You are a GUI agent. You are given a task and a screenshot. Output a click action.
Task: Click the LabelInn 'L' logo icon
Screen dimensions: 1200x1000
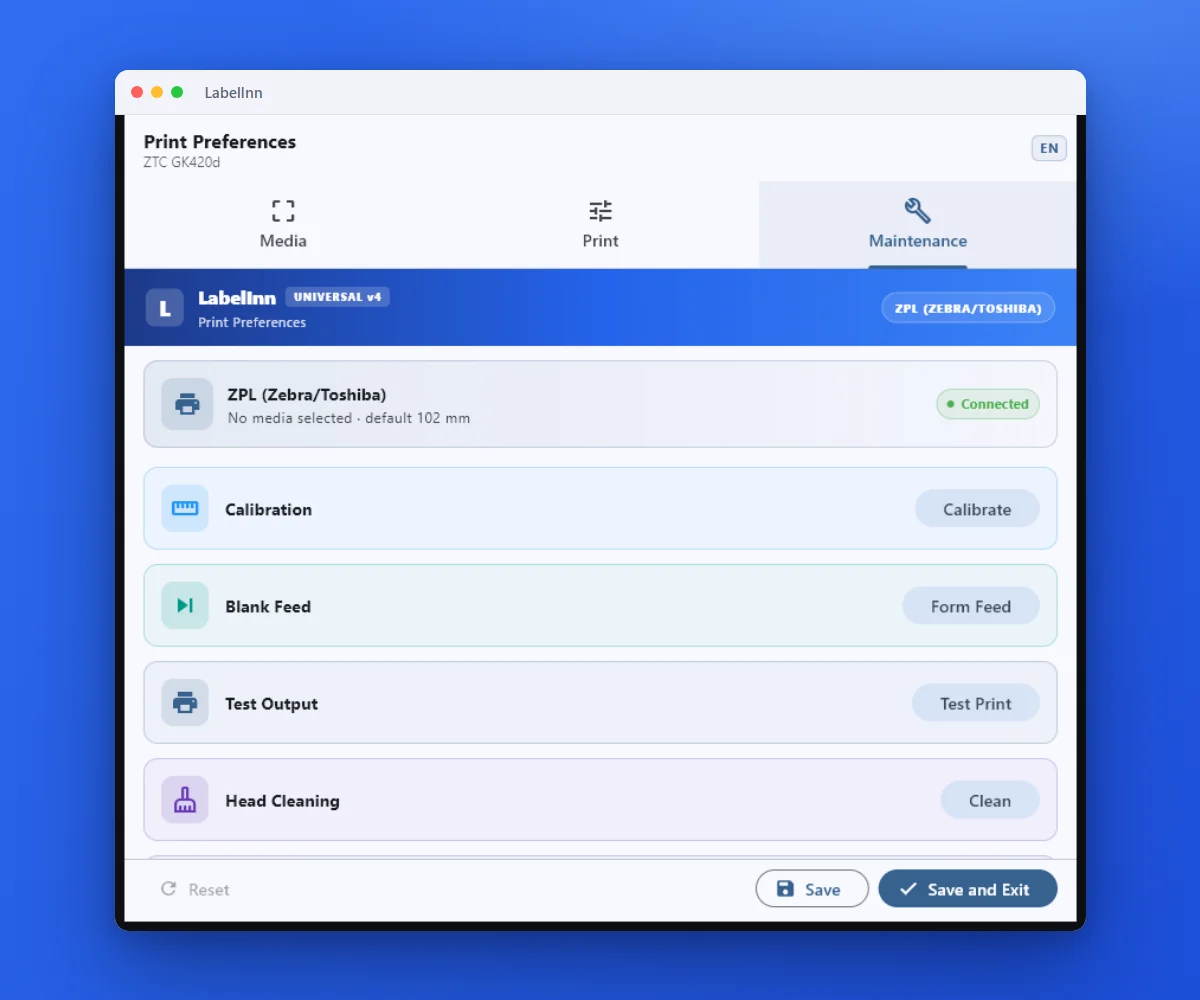[165, 308]
